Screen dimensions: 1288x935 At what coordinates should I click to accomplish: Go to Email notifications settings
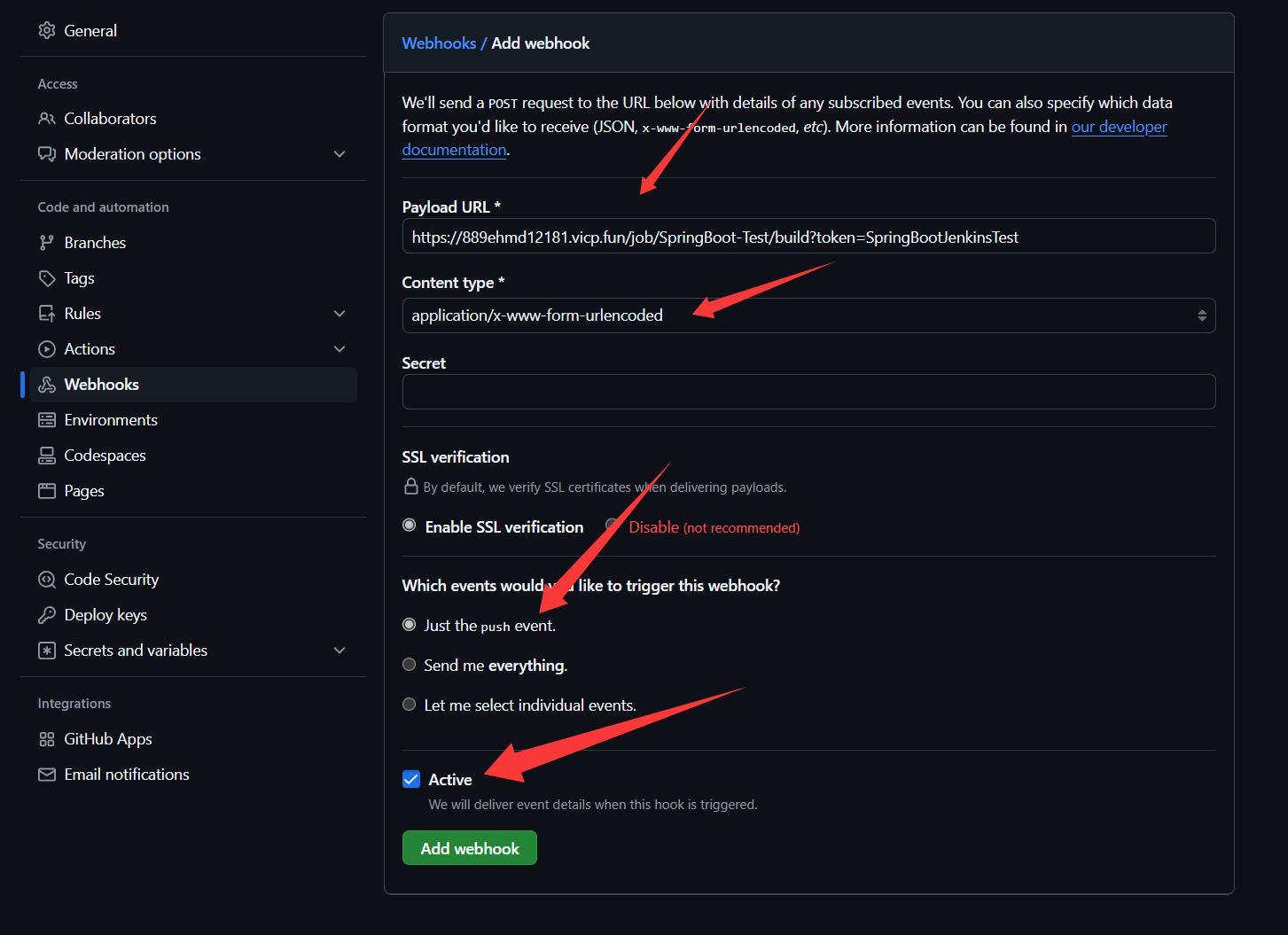click(x=127, y=775)
